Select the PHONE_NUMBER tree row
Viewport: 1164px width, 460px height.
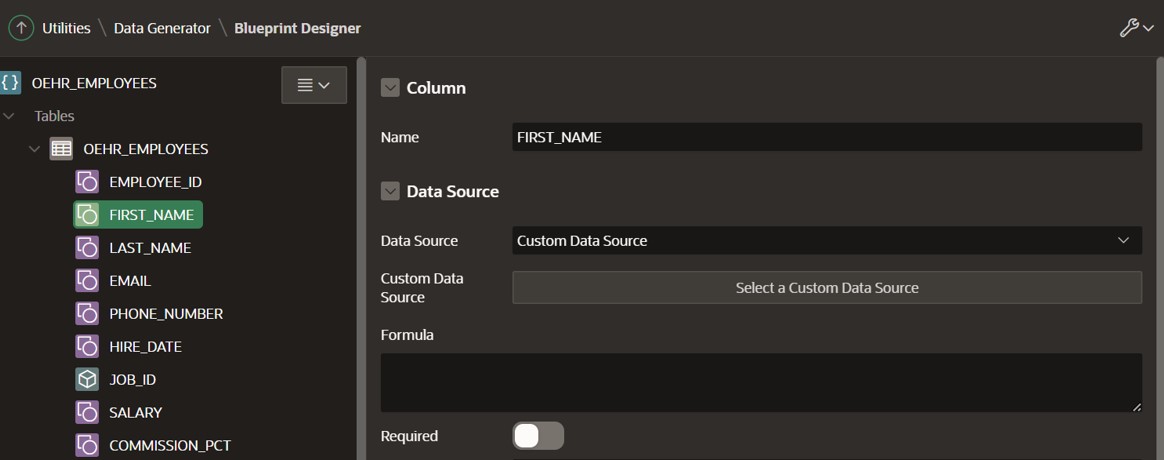pyautogui.click(x=149, y=313)
